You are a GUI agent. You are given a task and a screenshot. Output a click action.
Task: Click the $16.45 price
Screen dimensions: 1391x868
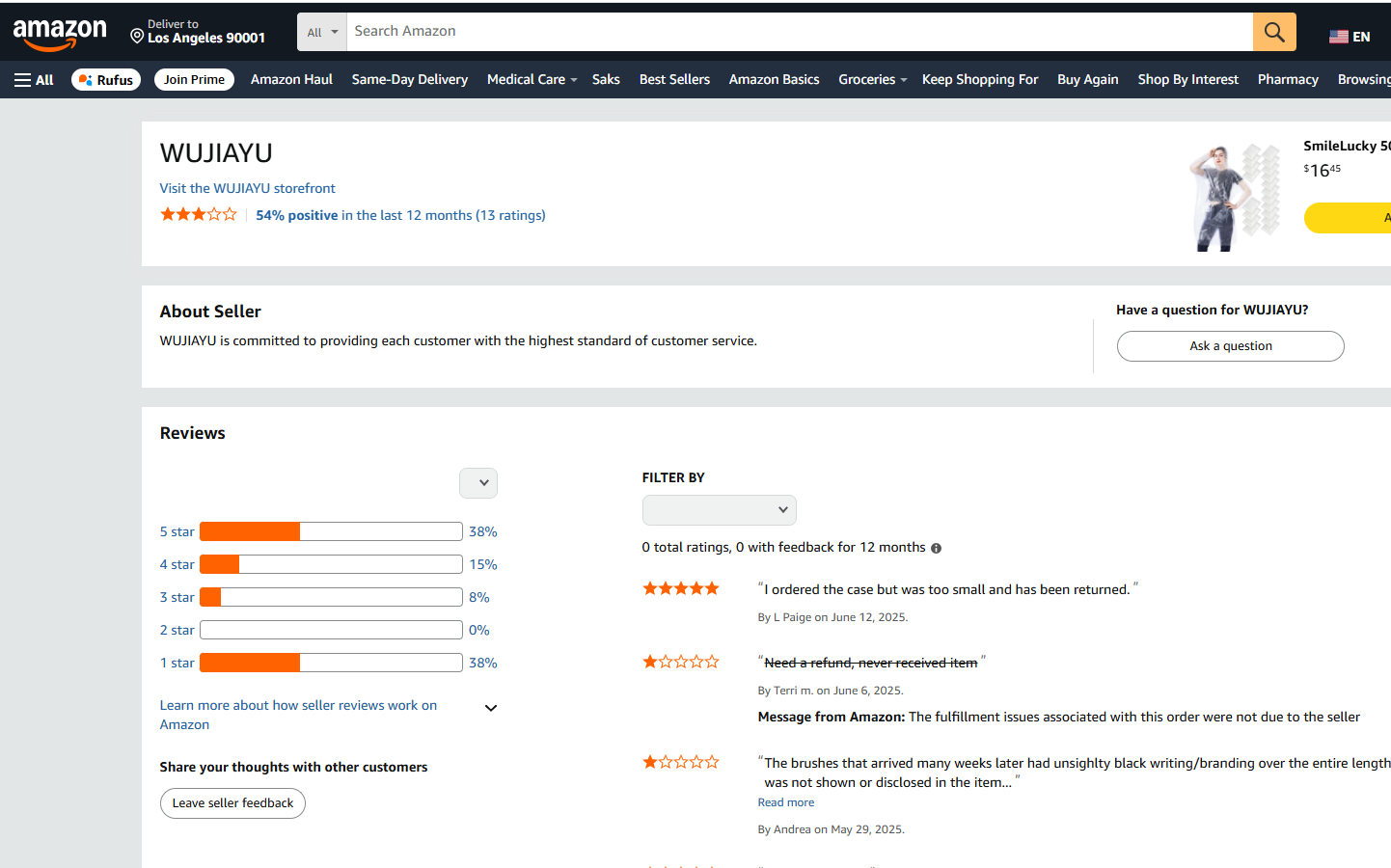pyautogui.click(x=1322, y=170)
